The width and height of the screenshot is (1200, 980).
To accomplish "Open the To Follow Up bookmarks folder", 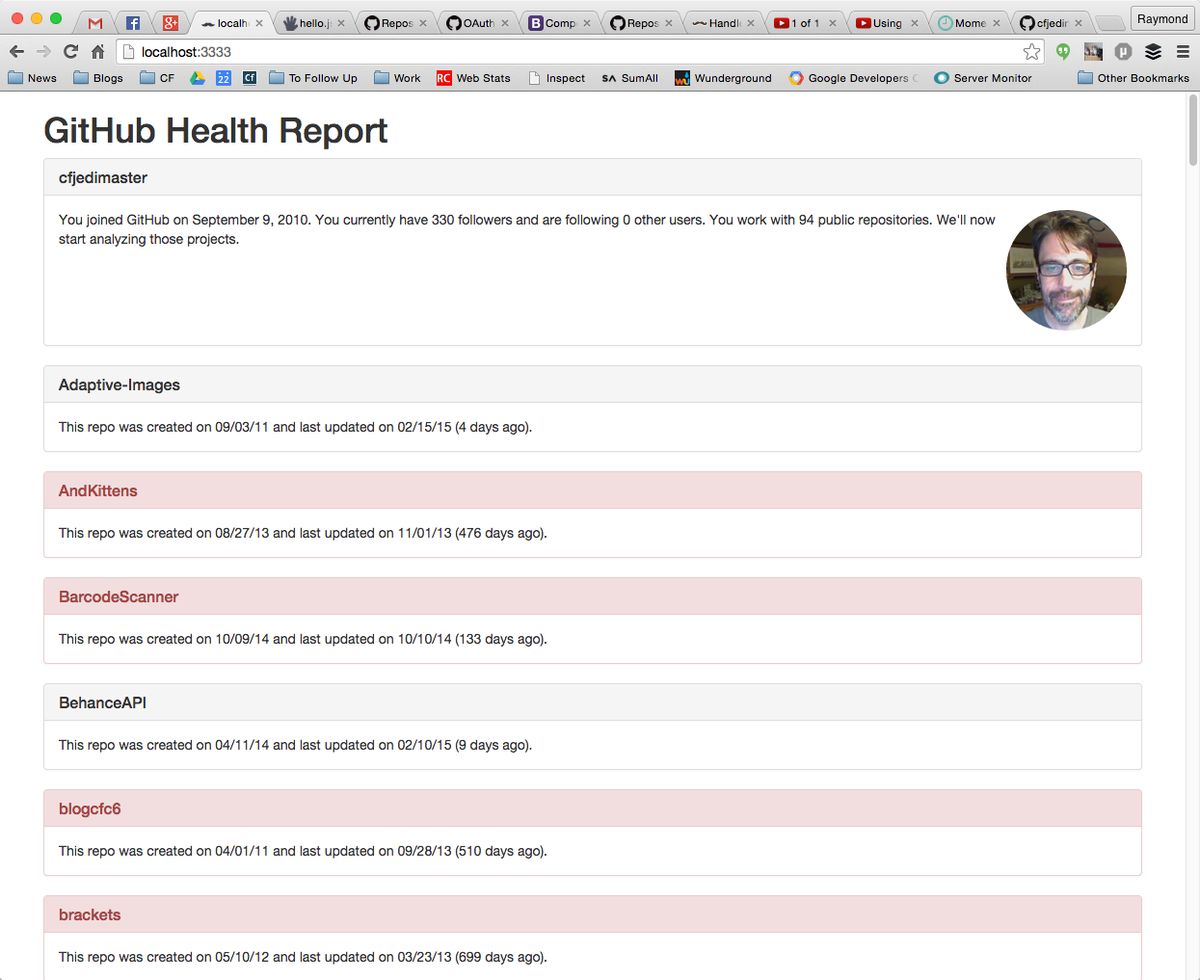I will 313,78.
